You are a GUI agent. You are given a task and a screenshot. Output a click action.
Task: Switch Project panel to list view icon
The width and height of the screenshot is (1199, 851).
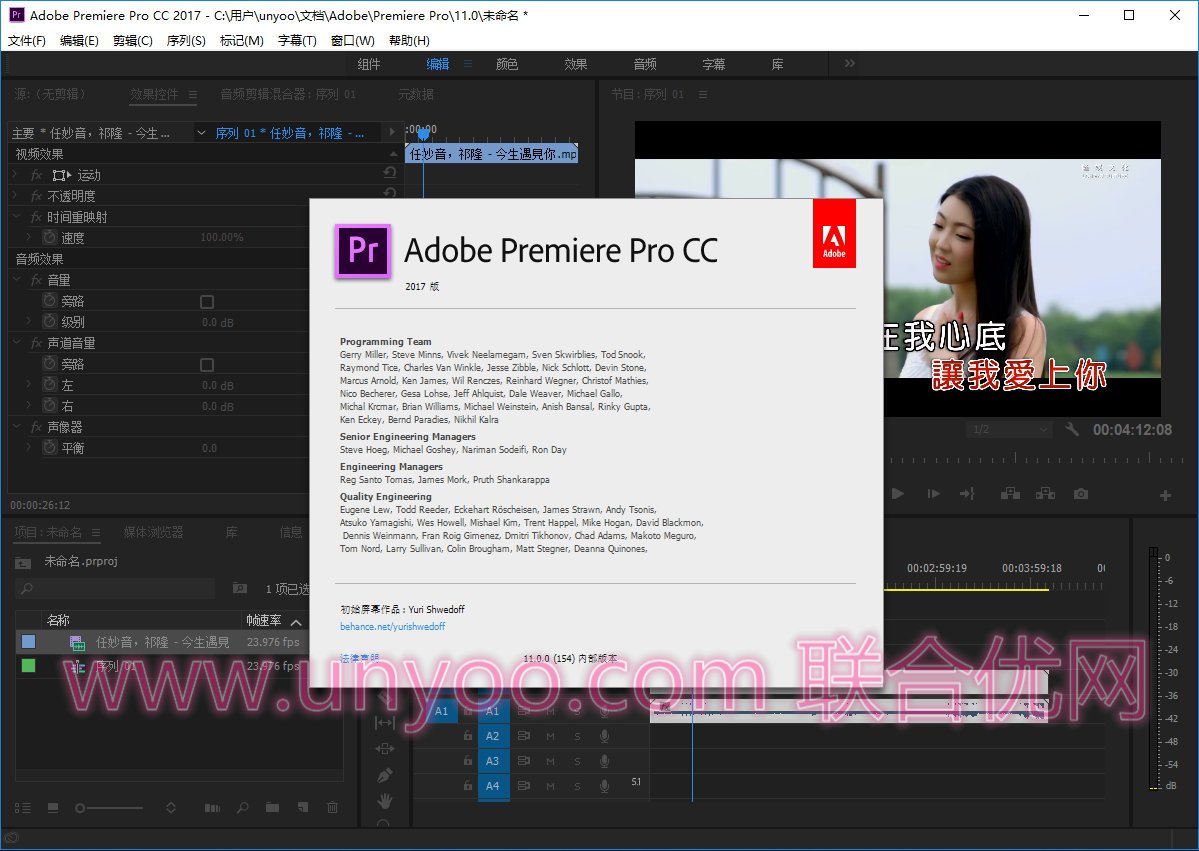coord(23,807)
